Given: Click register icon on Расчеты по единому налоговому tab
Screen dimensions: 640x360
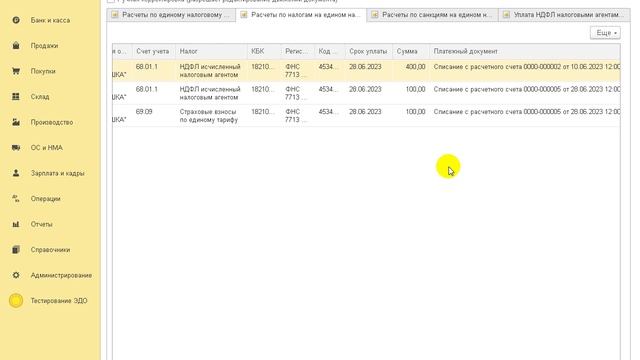Looking at the screenshot, I should pyautogui.click(x=115, y=15).
